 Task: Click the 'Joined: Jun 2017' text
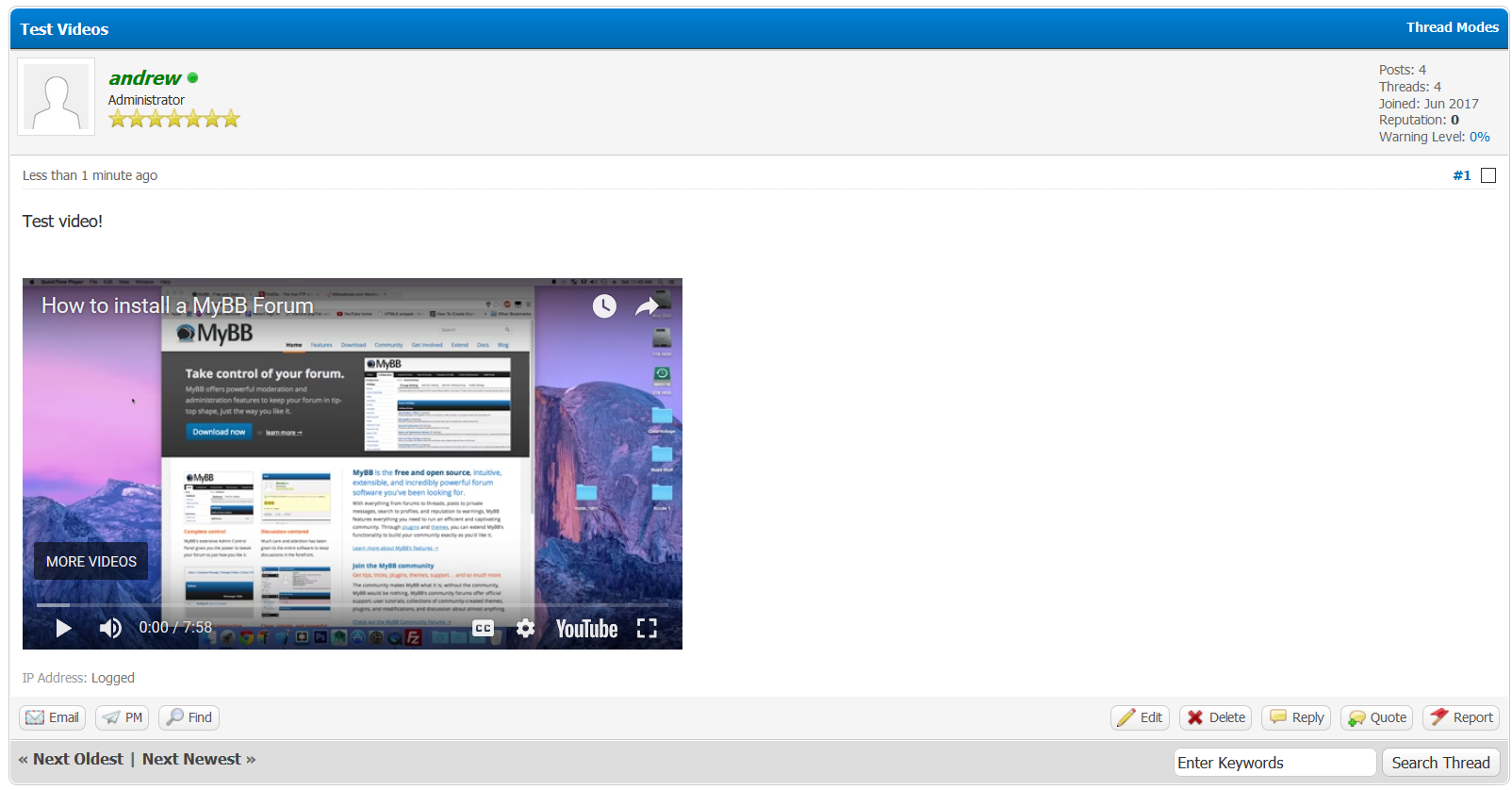(1428, 104)
